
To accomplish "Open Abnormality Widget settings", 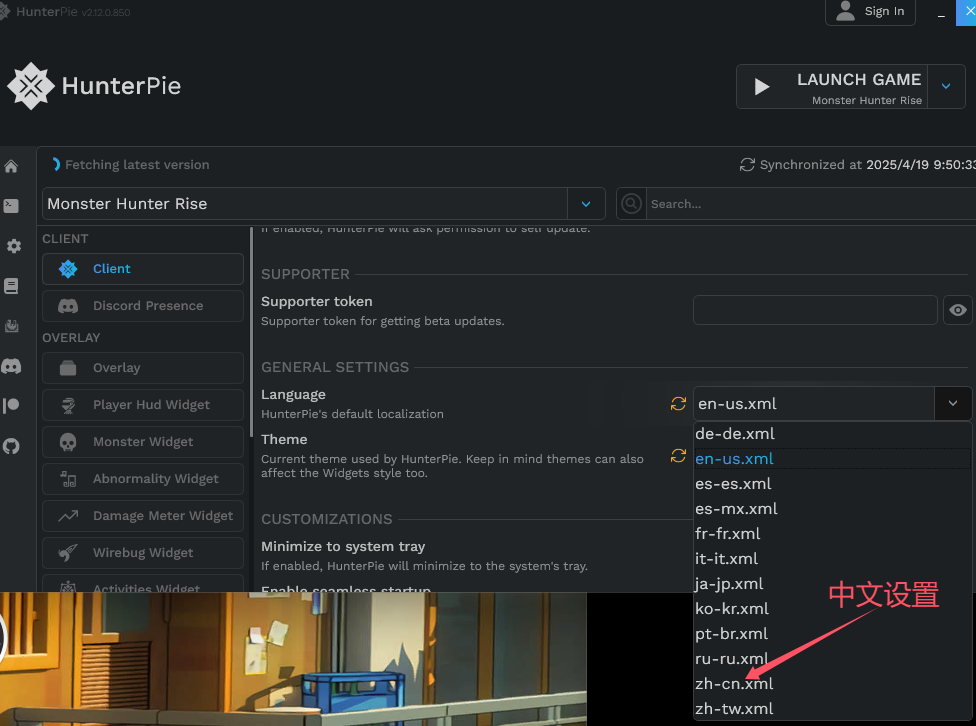I will [x=143, y=479].
